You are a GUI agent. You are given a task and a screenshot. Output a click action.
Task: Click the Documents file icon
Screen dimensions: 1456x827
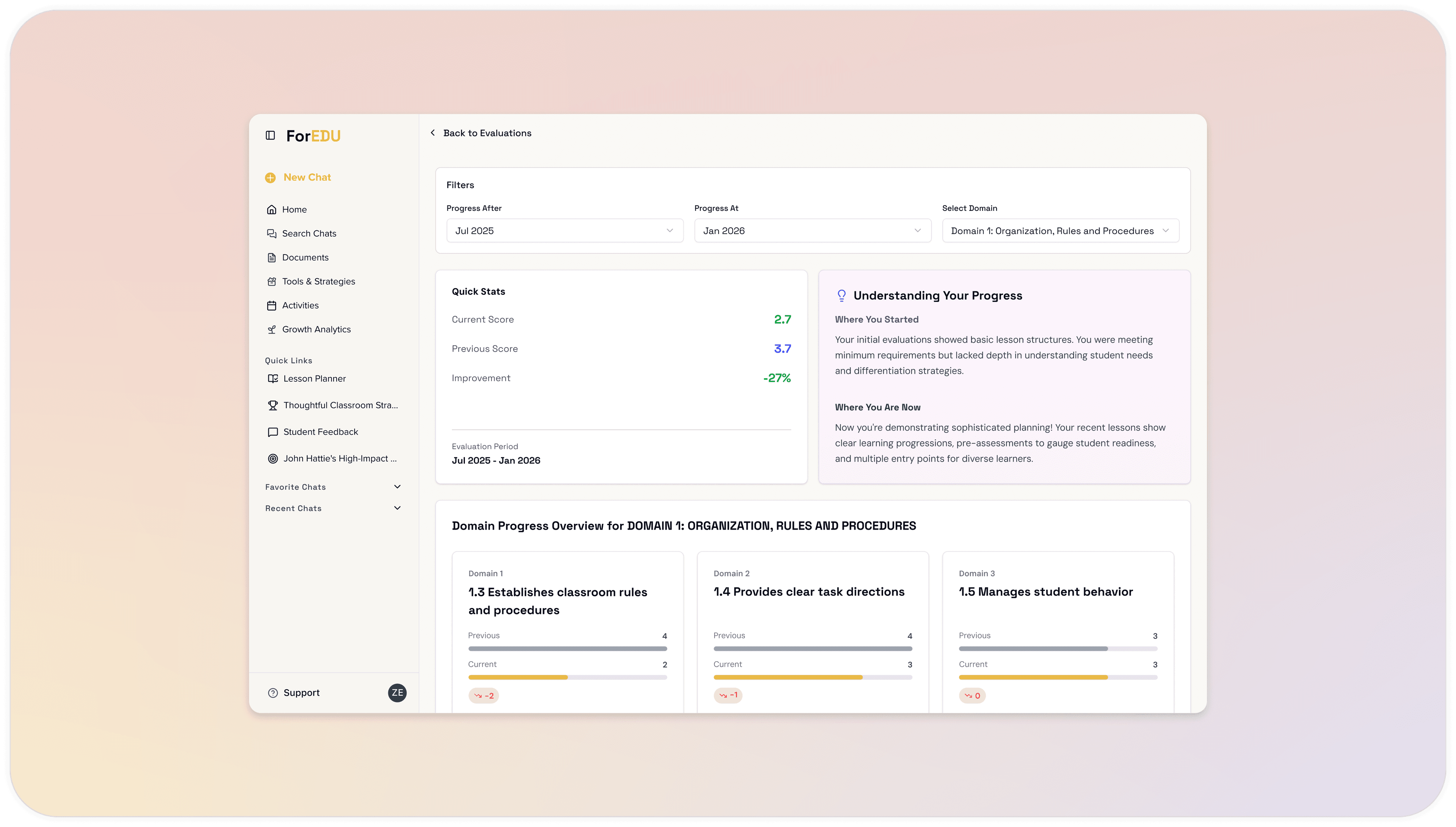pyautogui.click(x=272, y=257)
